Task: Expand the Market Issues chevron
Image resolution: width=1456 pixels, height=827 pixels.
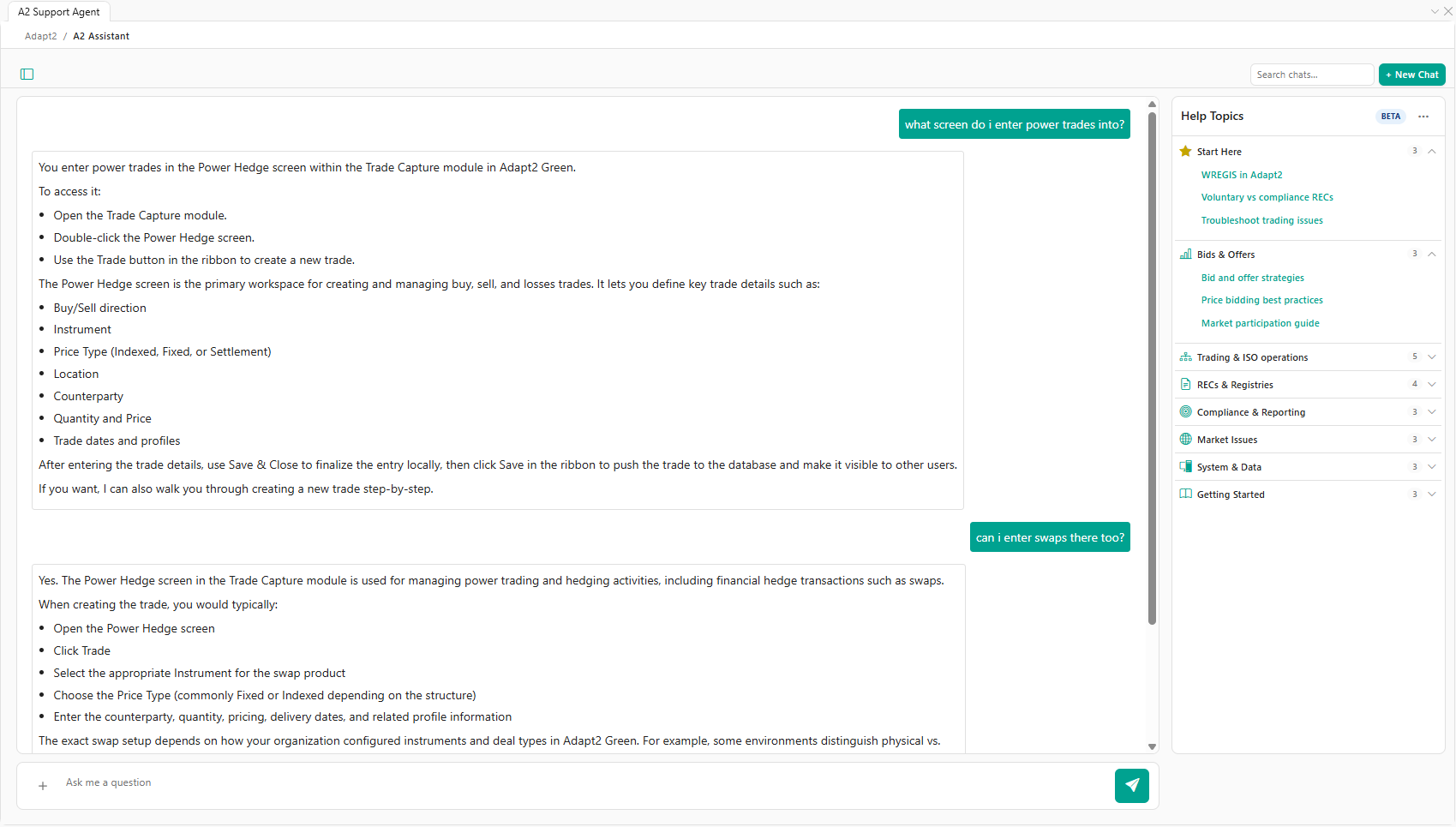Action: (1432, 439)
